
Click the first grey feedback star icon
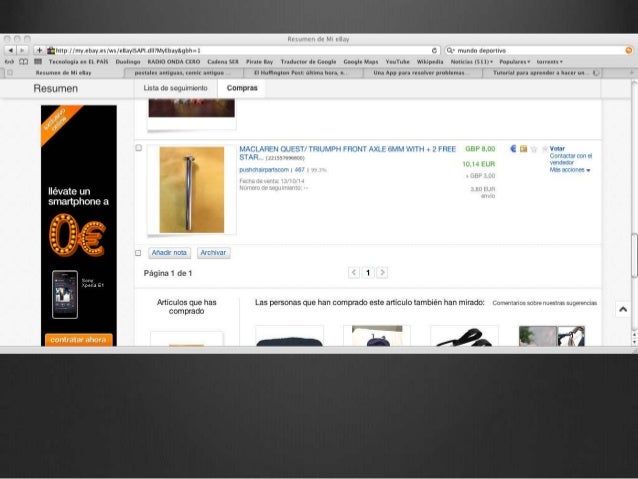coord(534,149)
